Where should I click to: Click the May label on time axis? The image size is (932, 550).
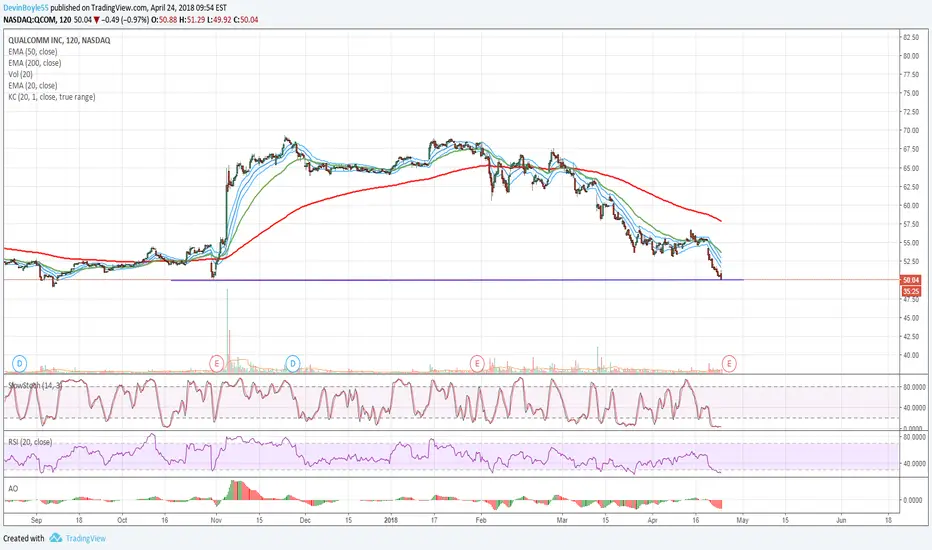pyautogui.click(x=742, y=520)
